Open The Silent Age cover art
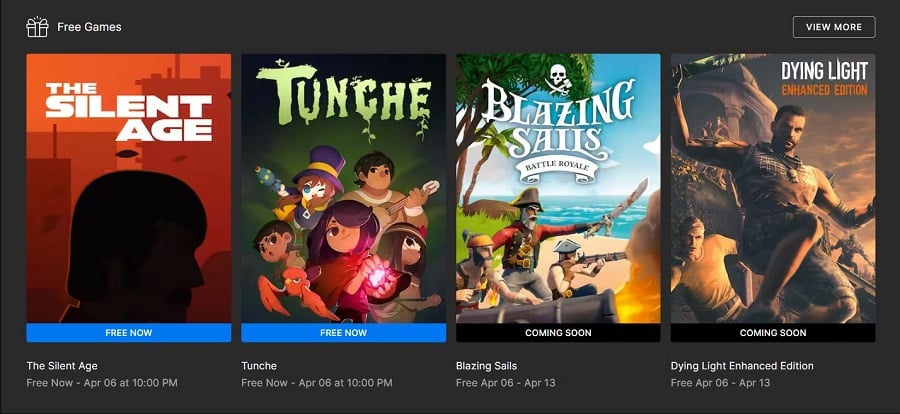900x414 pixels. (x=129, y=188)
